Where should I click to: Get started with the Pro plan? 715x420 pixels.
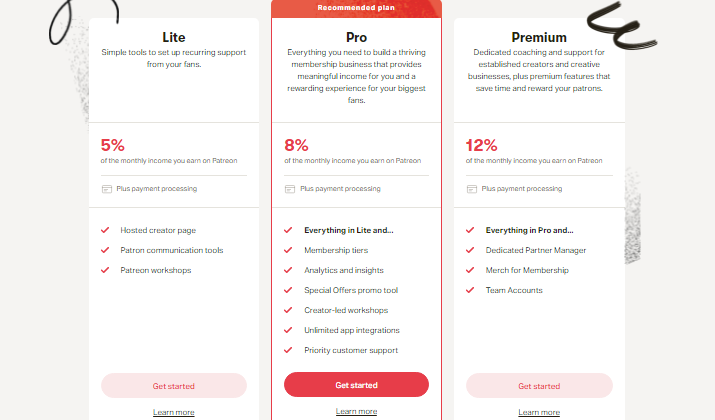click(x=356, y=385)
